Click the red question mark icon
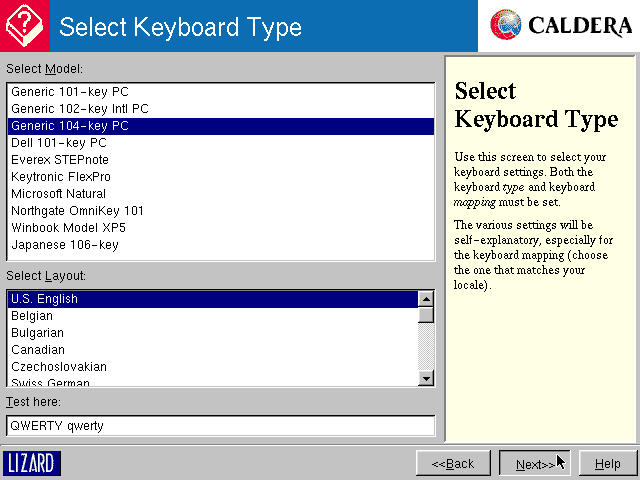 (23, 25)
